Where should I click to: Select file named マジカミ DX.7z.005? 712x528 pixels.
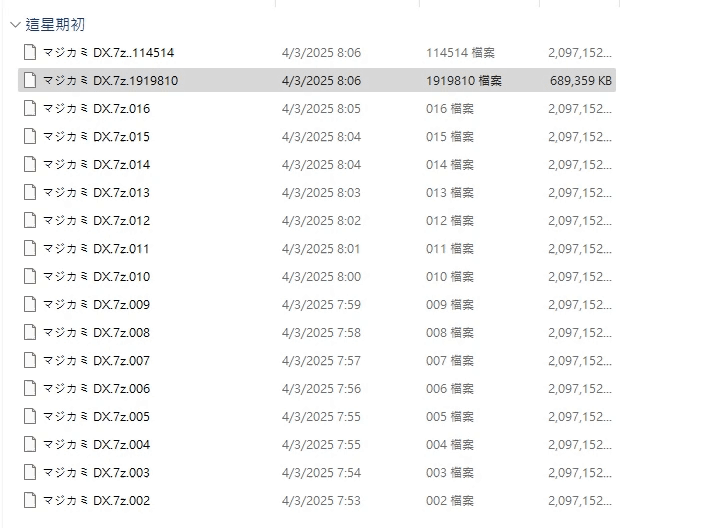coord(96,416)
